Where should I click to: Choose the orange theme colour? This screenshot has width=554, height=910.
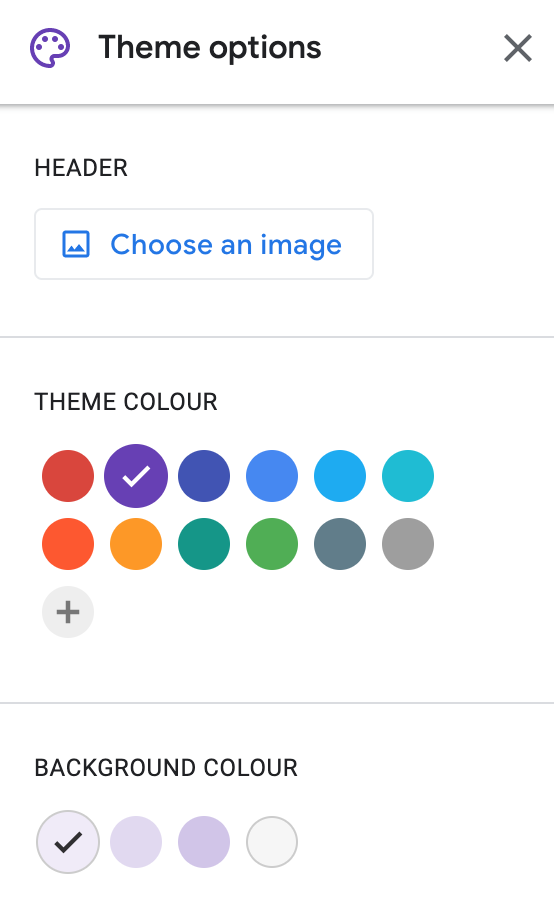click(136, 544)
